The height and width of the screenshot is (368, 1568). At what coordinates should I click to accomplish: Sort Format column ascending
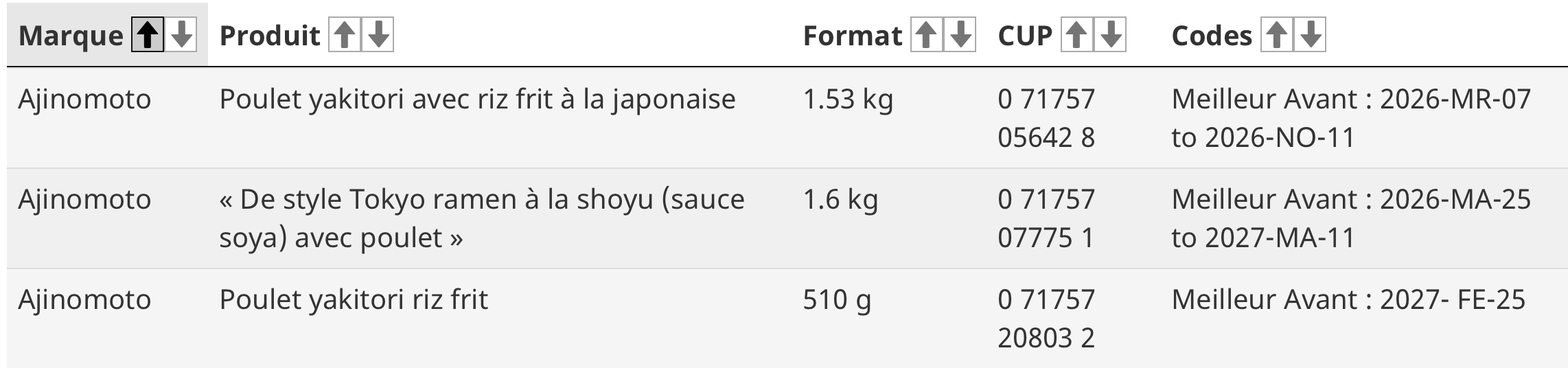tap(927, 35)
